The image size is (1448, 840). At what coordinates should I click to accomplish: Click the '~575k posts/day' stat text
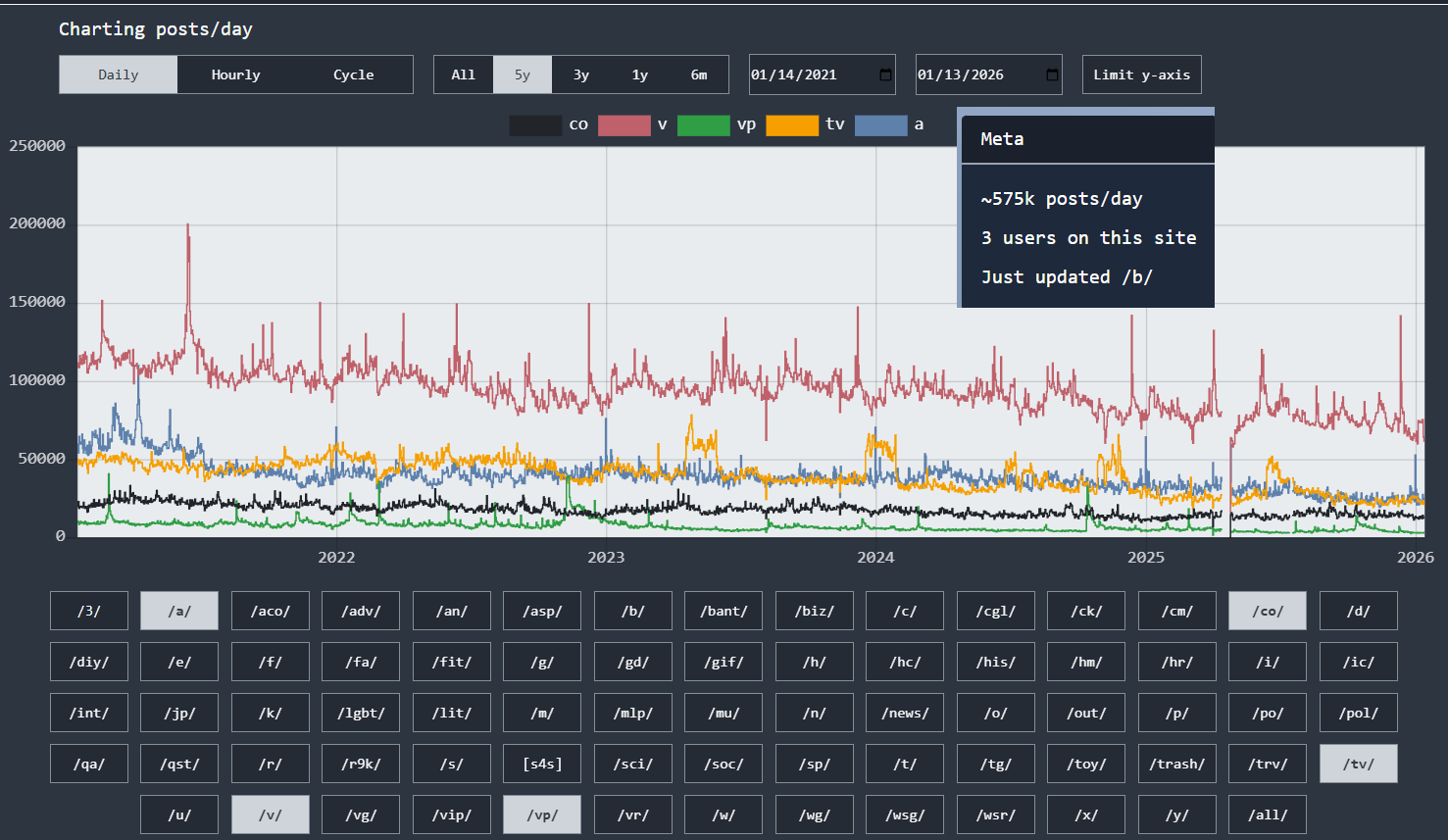pyautogui.click(x=1062, y=199)
